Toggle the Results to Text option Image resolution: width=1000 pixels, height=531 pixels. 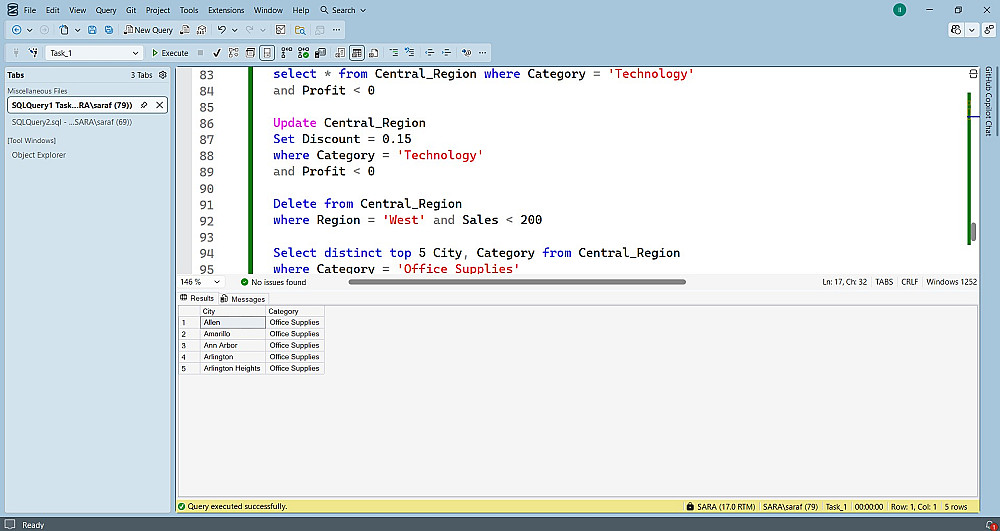(341, 53)
